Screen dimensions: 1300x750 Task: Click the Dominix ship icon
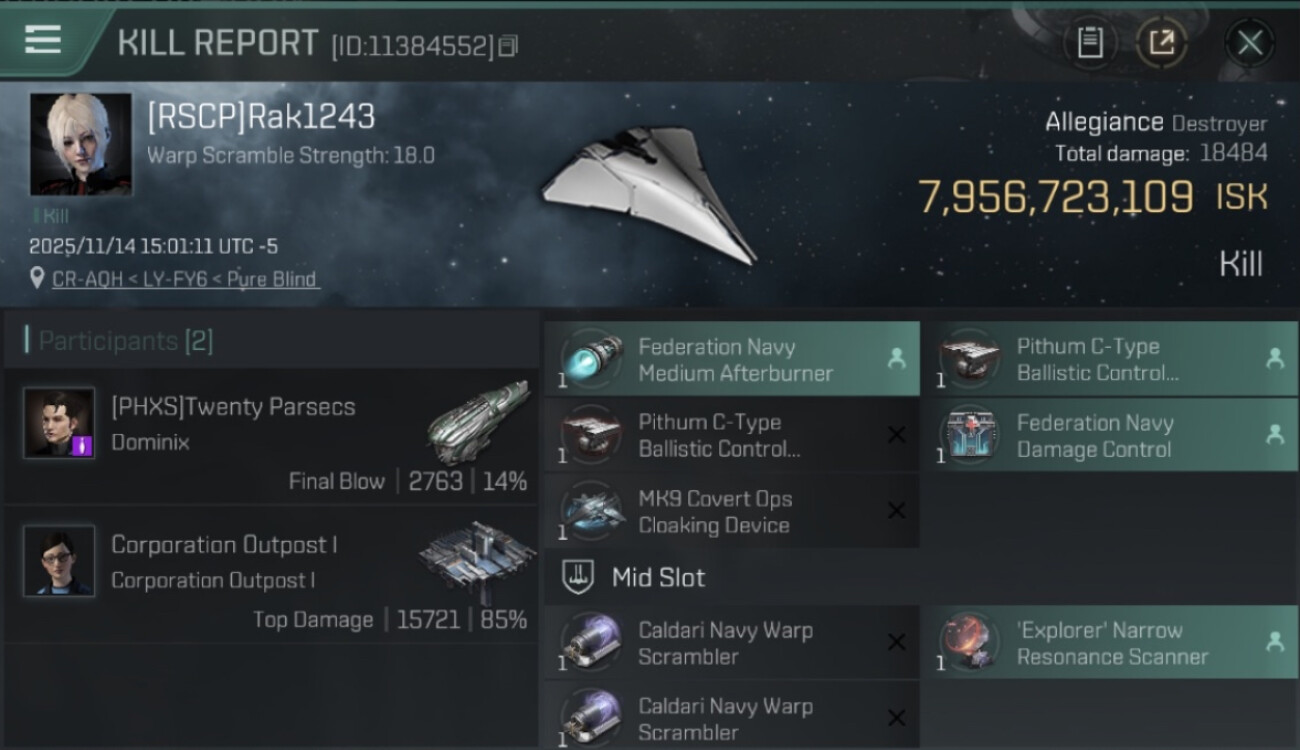pyautogui.click(x=477, y=421)
